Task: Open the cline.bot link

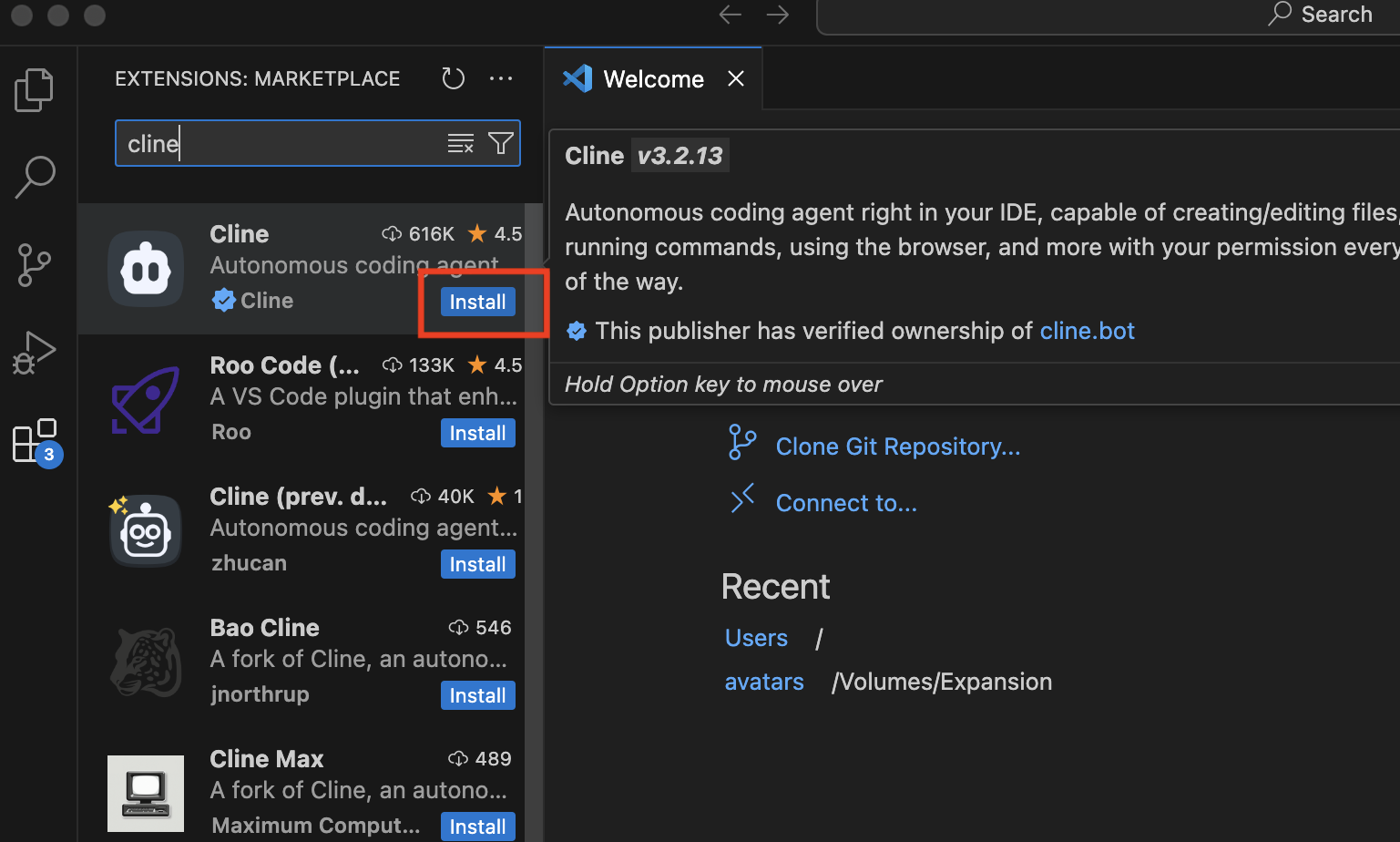Action: coord(1087,331)
